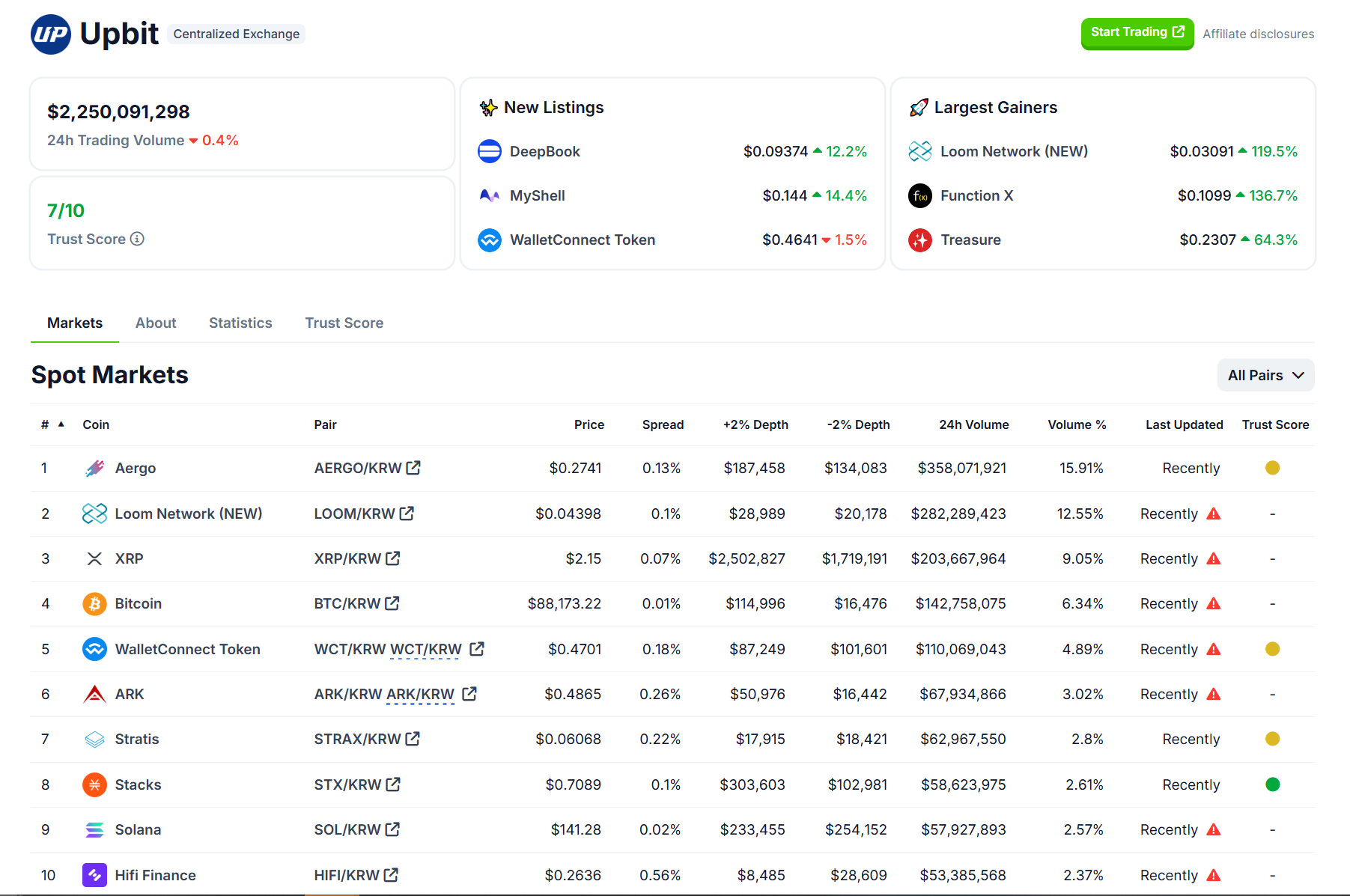The image size is (1350, 896).
Task: Open the AERGO/KRW external link icon
Action: (x=413, y=468)
